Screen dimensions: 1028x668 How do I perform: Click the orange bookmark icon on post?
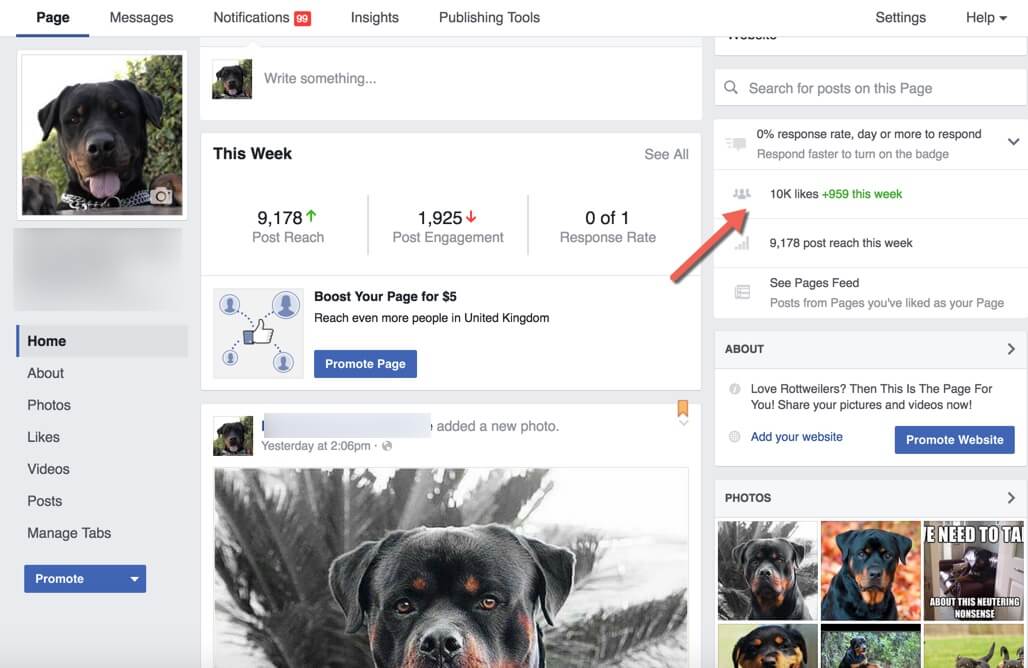coord(683,408)
